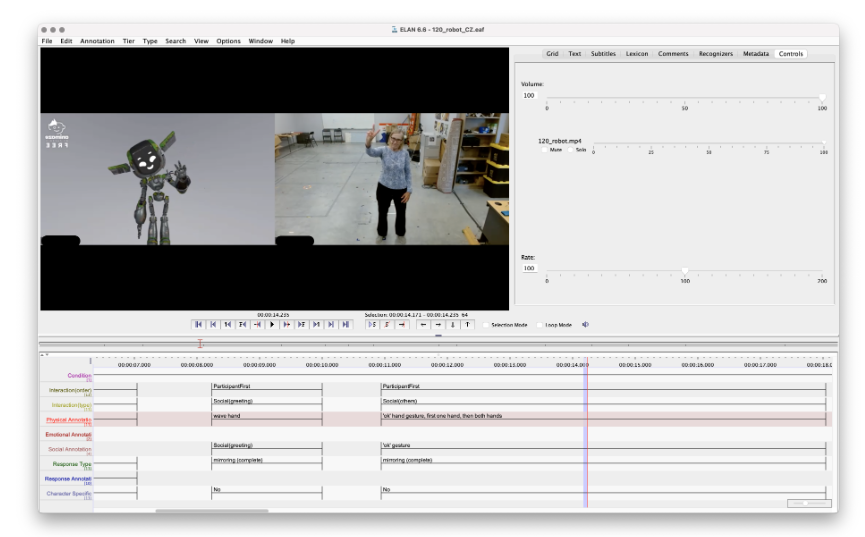This screenshot has height=537, width=865.
Task: Select the Solo option for 120_robot.mp4
Action: click(x=570, y=150)
